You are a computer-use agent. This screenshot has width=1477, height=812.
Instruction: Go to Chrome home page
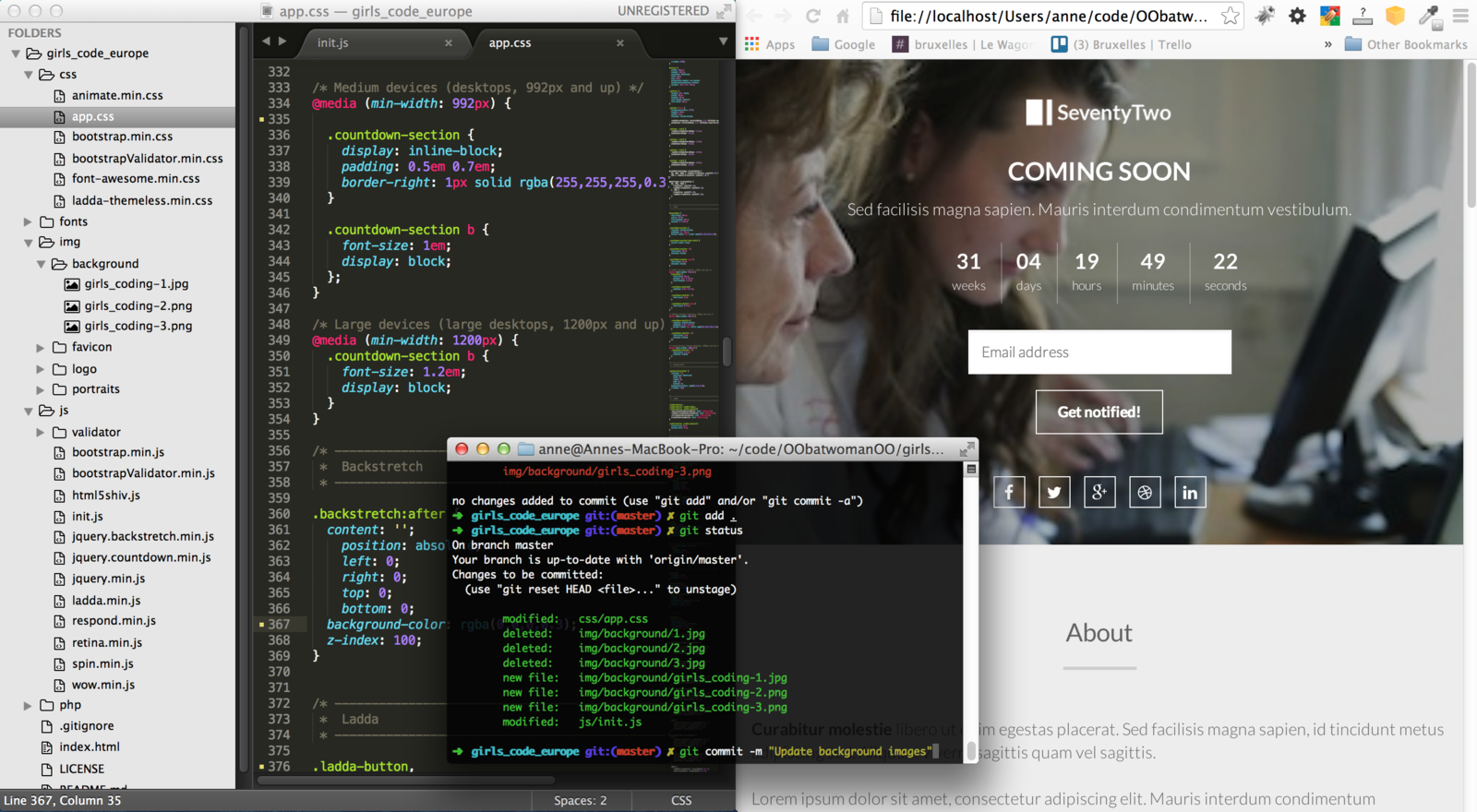843,16
